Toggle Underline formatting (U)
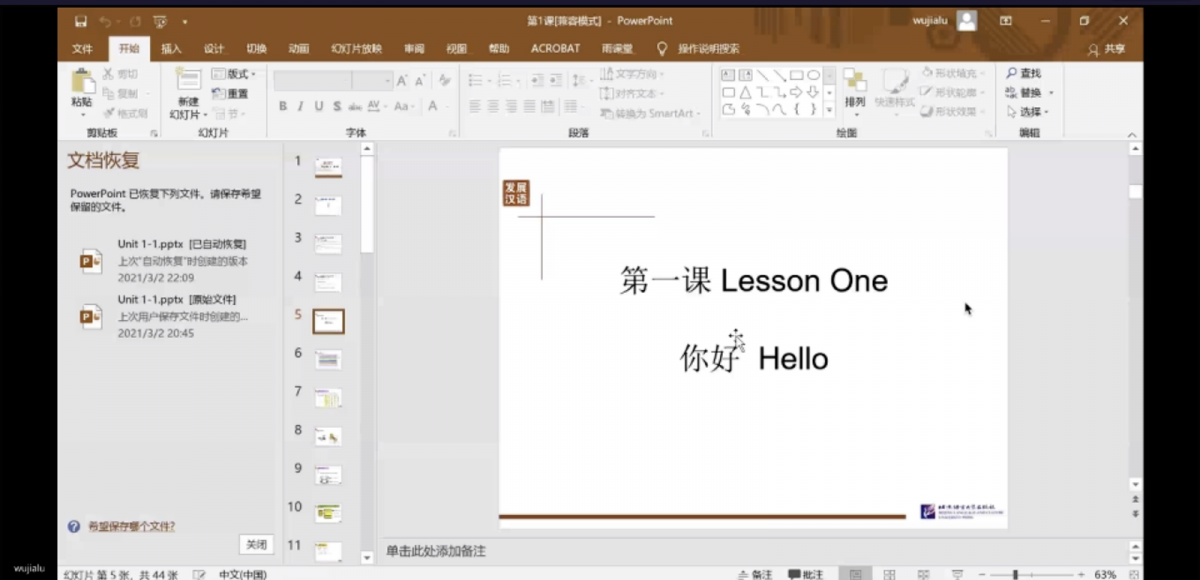The height and width of the screenshot is (580, 1200). 319,106
